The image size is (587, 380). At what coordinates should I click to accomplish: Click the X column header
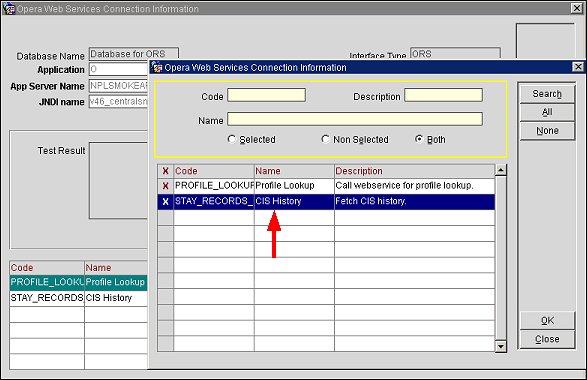pos(165,171)
